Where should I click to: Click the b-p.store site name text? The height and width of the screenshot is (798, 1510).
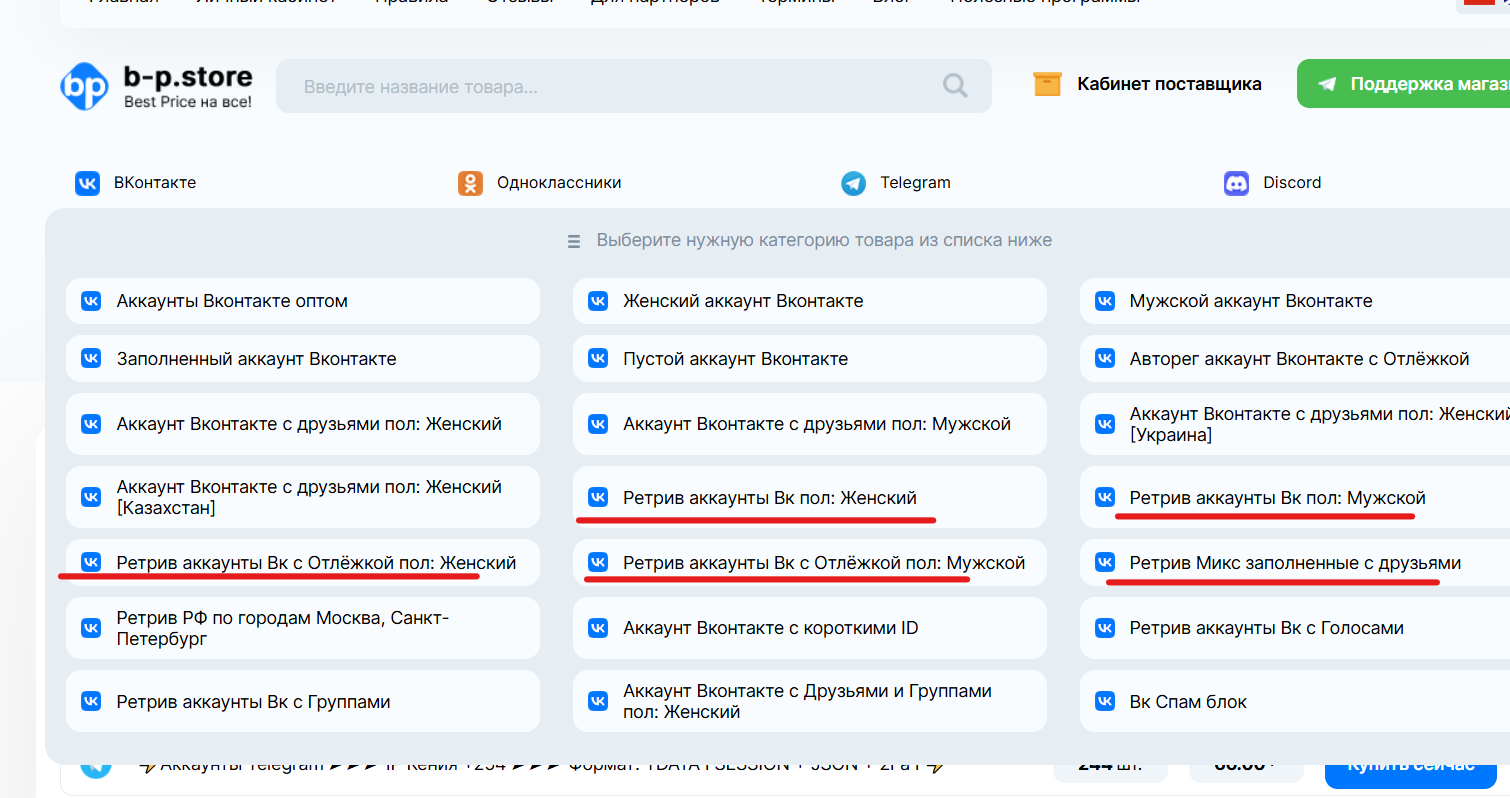[188, 77]
